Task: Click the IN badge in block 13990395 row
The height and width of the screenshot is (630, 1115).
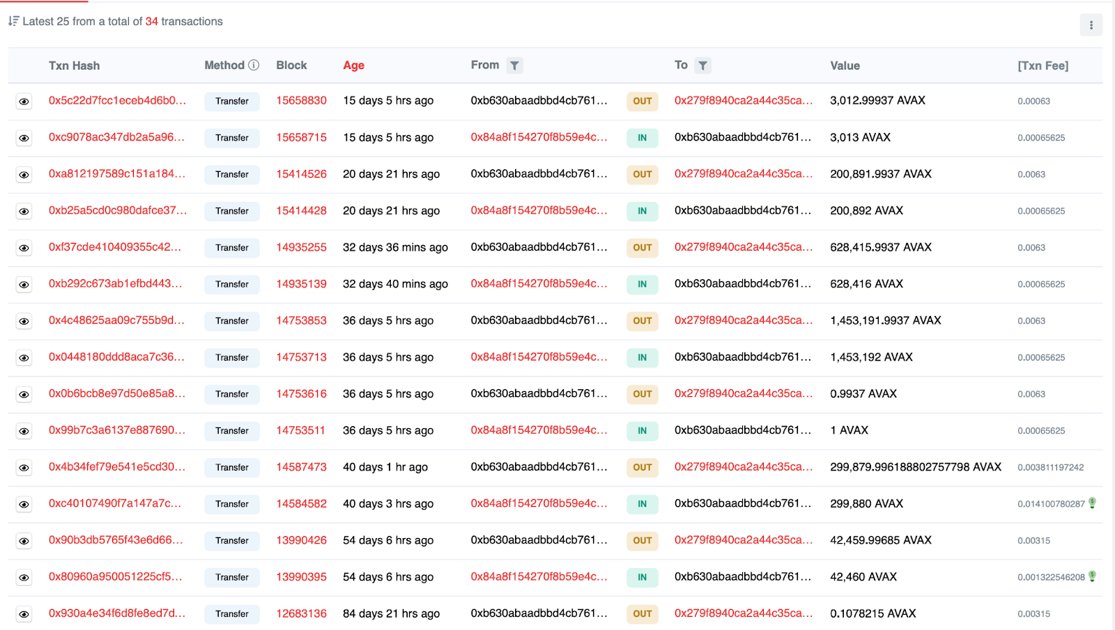Action: (x=642, y=577)
